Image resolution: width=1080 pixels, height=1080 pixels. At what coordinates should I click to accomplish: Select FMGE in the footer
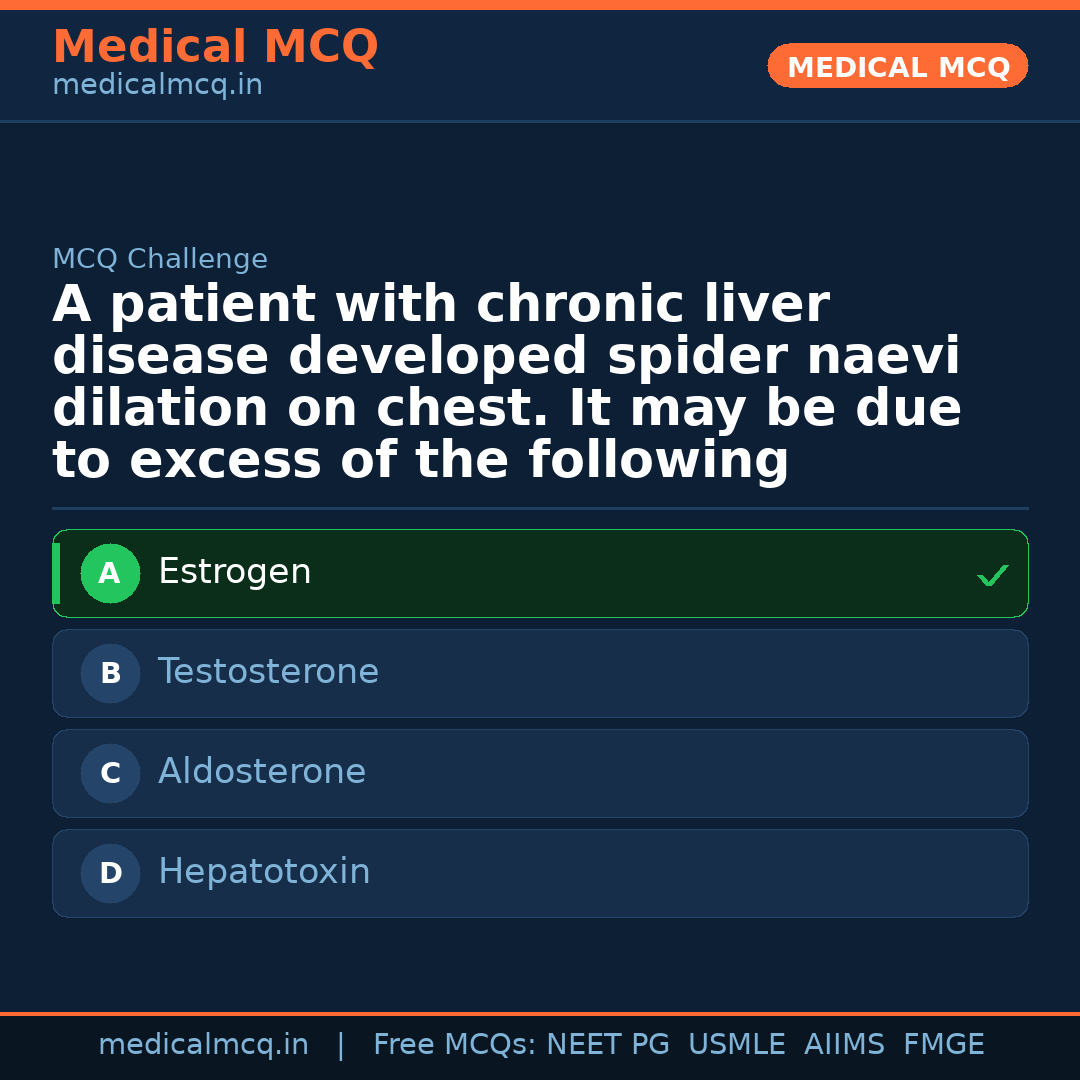[x=943, y=1045]
